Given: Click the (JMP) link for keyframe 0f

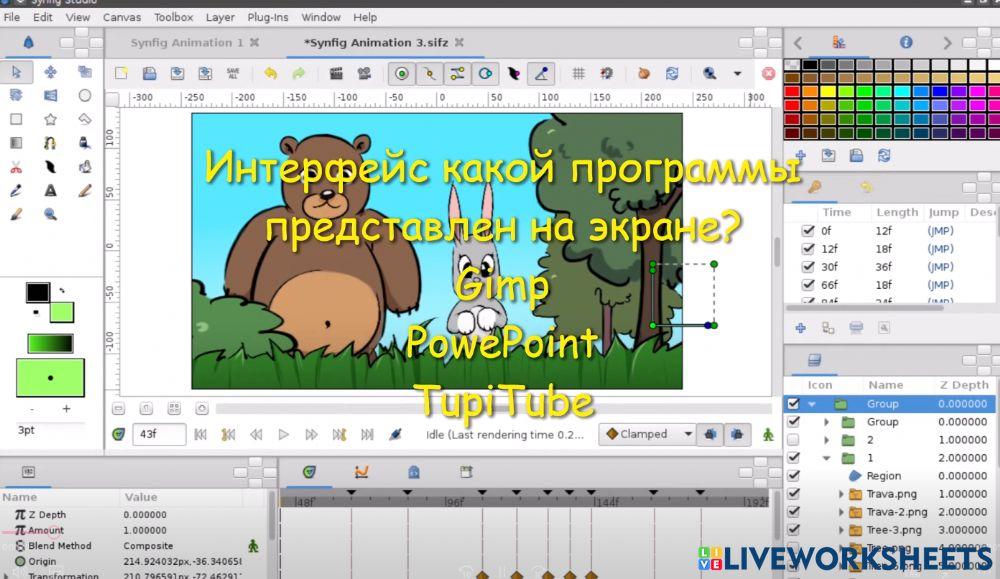Looking at the screenshot, I should [x=941, y=231].
